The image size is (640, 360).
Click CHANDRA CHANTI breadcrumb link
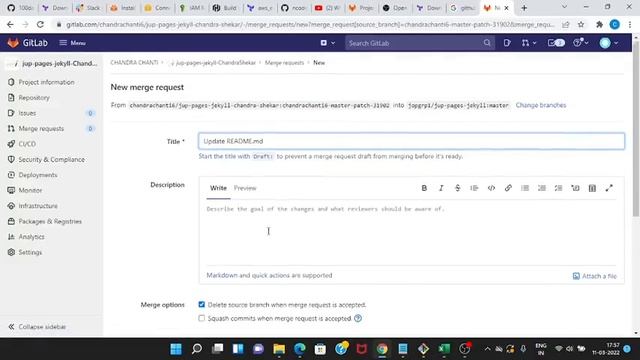coord(134,62)
